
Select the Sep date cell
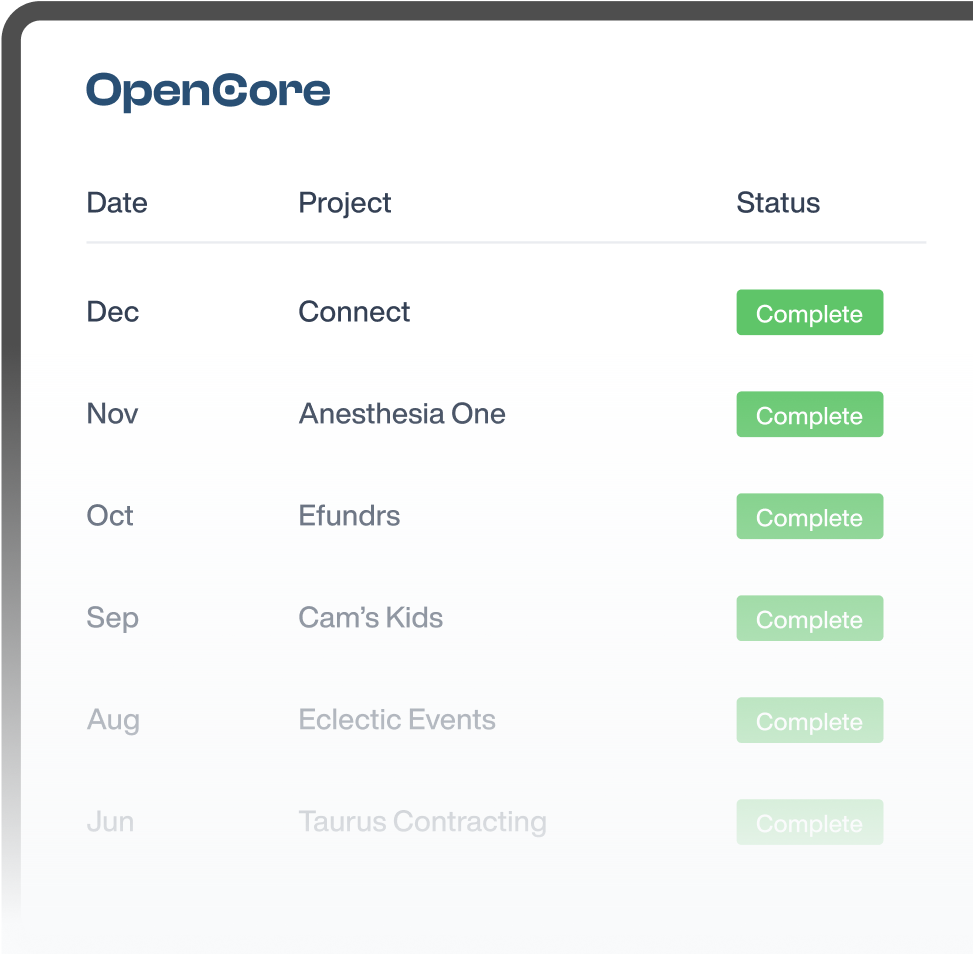(x=112, y=618)
